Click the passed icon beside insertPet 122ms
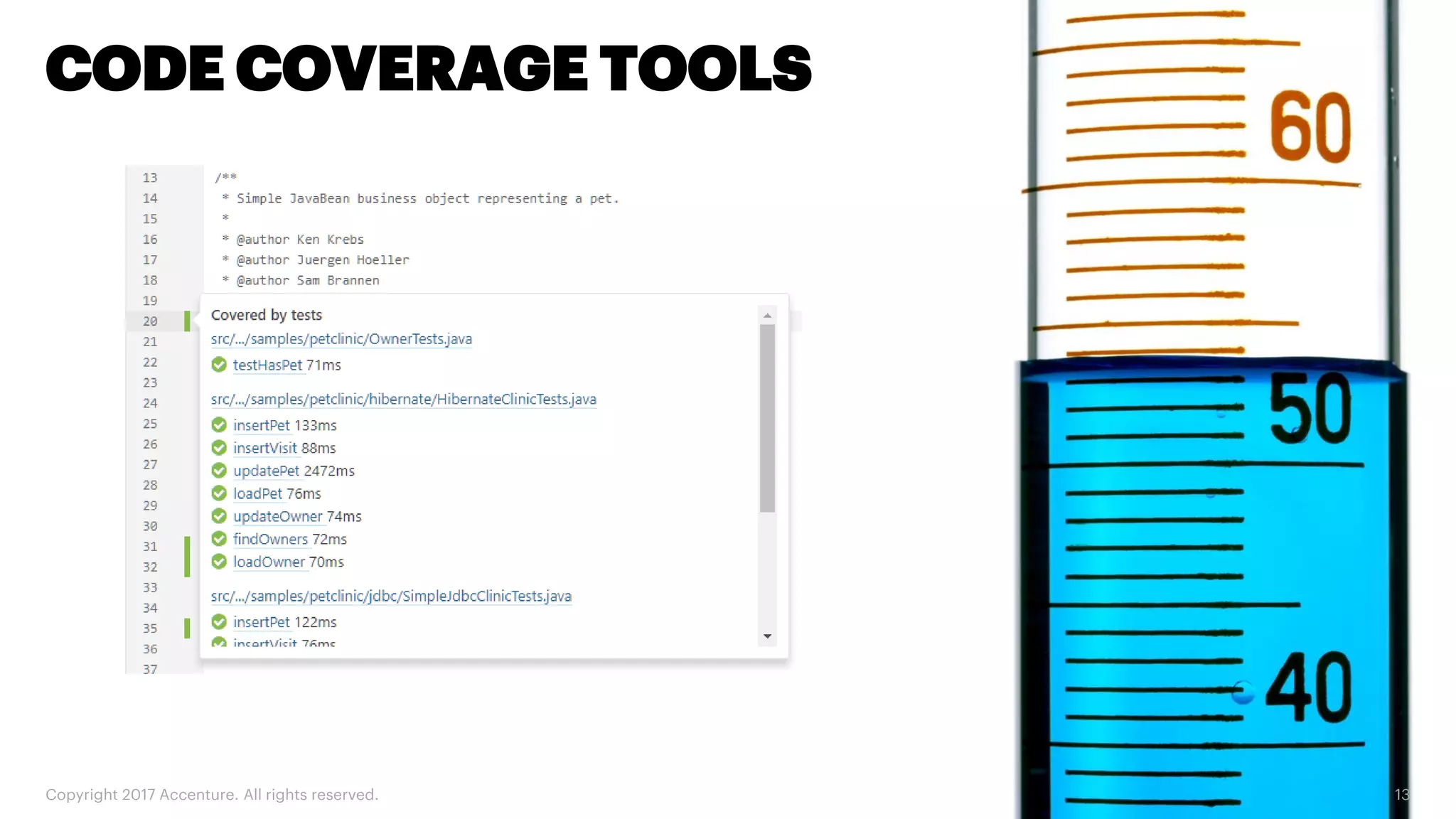 point(219,622)
